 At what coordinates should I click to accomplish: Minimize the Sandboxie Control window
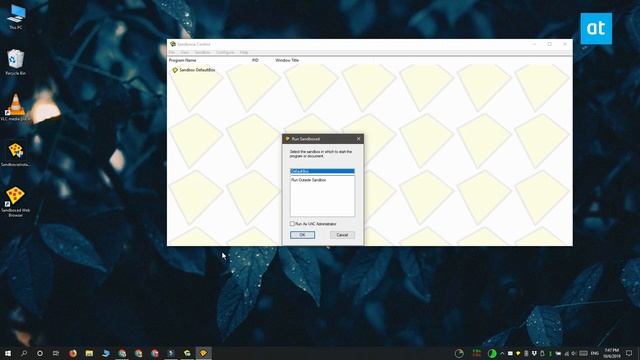pos(534,44)
